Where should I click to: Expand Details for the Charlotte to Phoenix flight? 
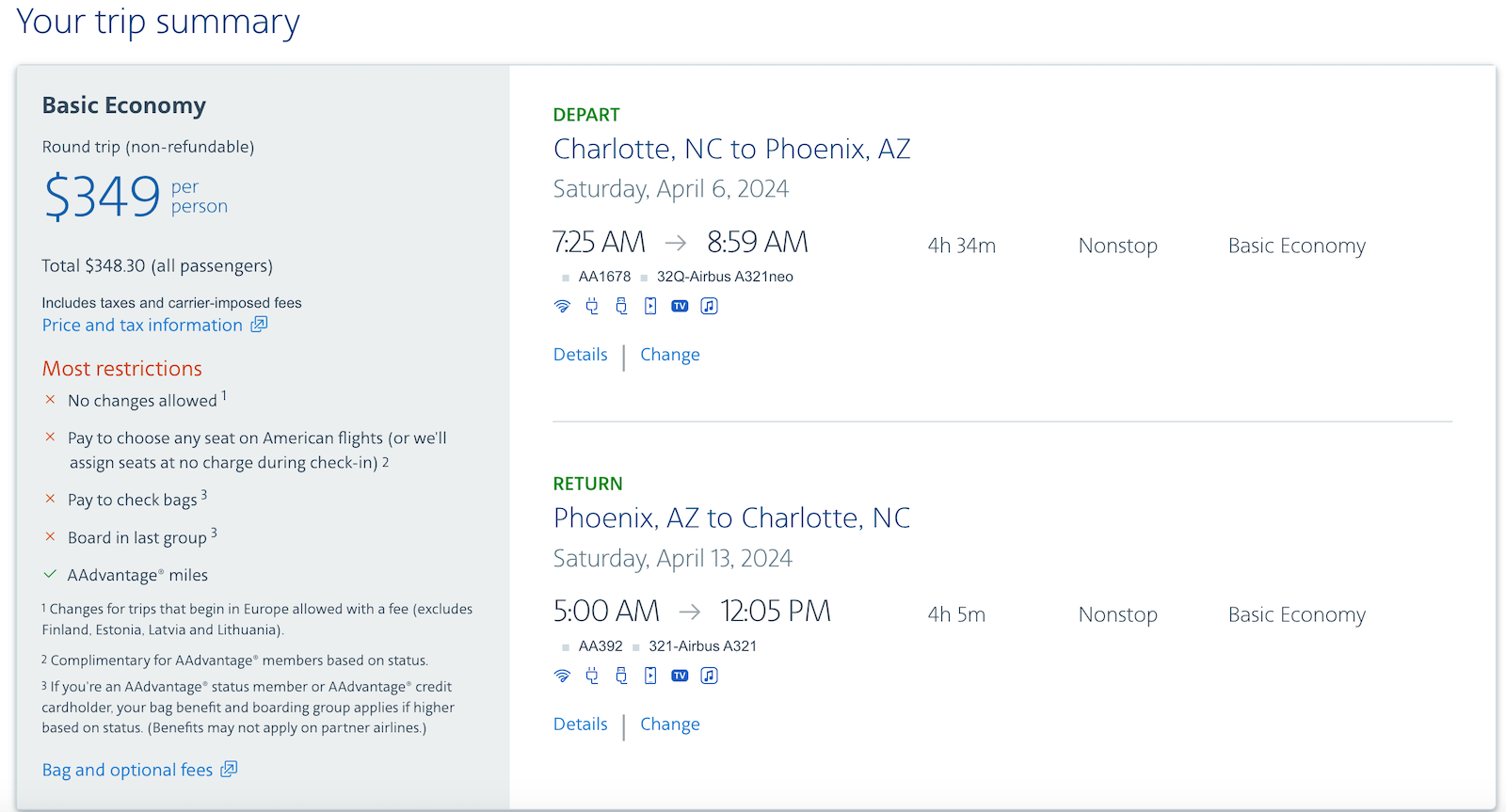580,354
